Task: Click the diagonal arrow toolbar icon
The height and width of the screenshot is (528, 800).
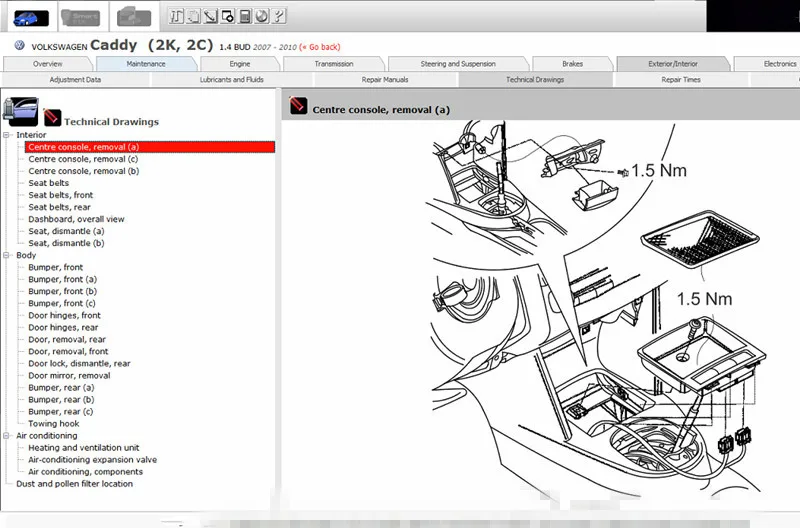Action: click(210, 16)
